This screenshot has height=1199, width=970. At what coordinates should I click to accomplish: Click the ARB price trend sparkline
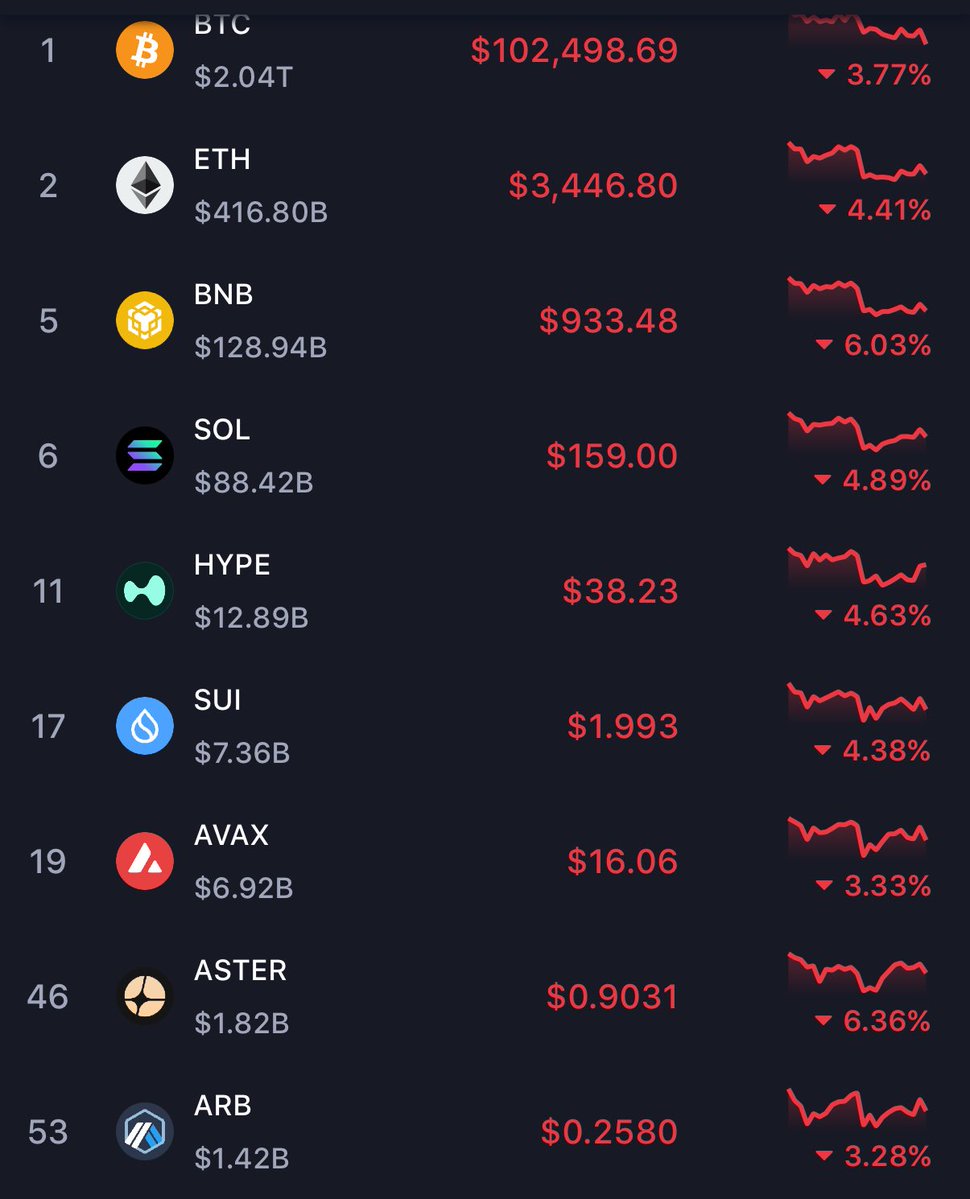pyautogui.click(x=858, y=1108)
